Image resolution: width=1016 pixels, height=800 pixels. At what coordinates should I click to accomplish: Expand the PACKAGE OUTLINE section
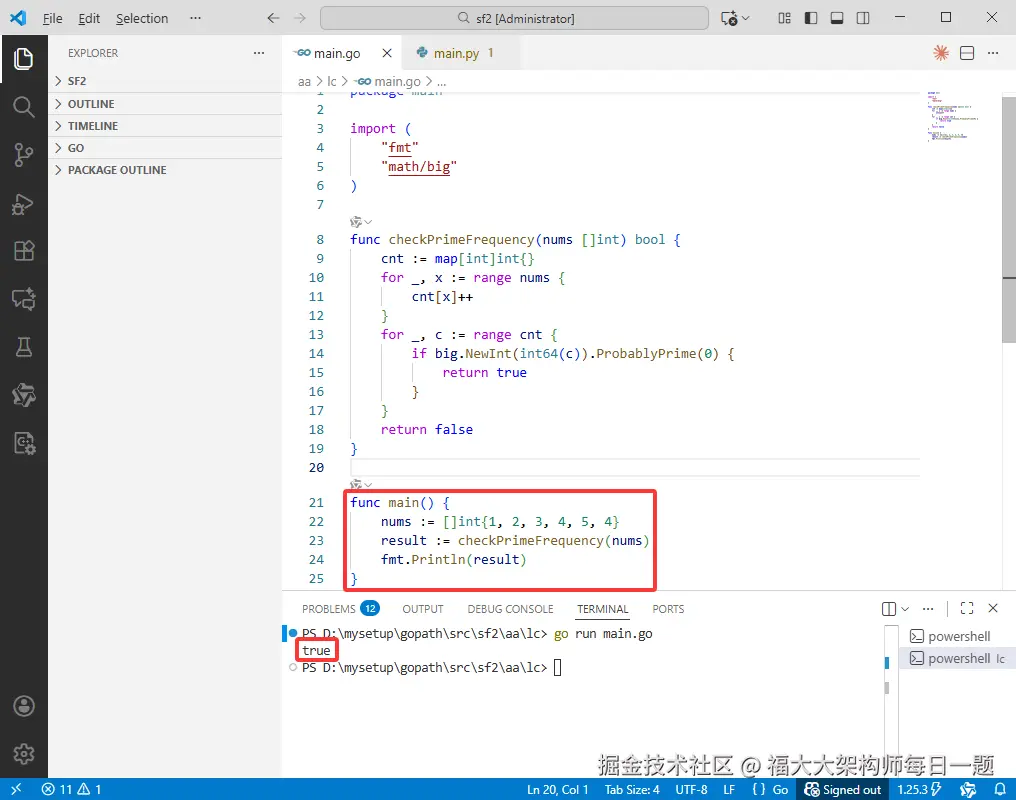165,170
